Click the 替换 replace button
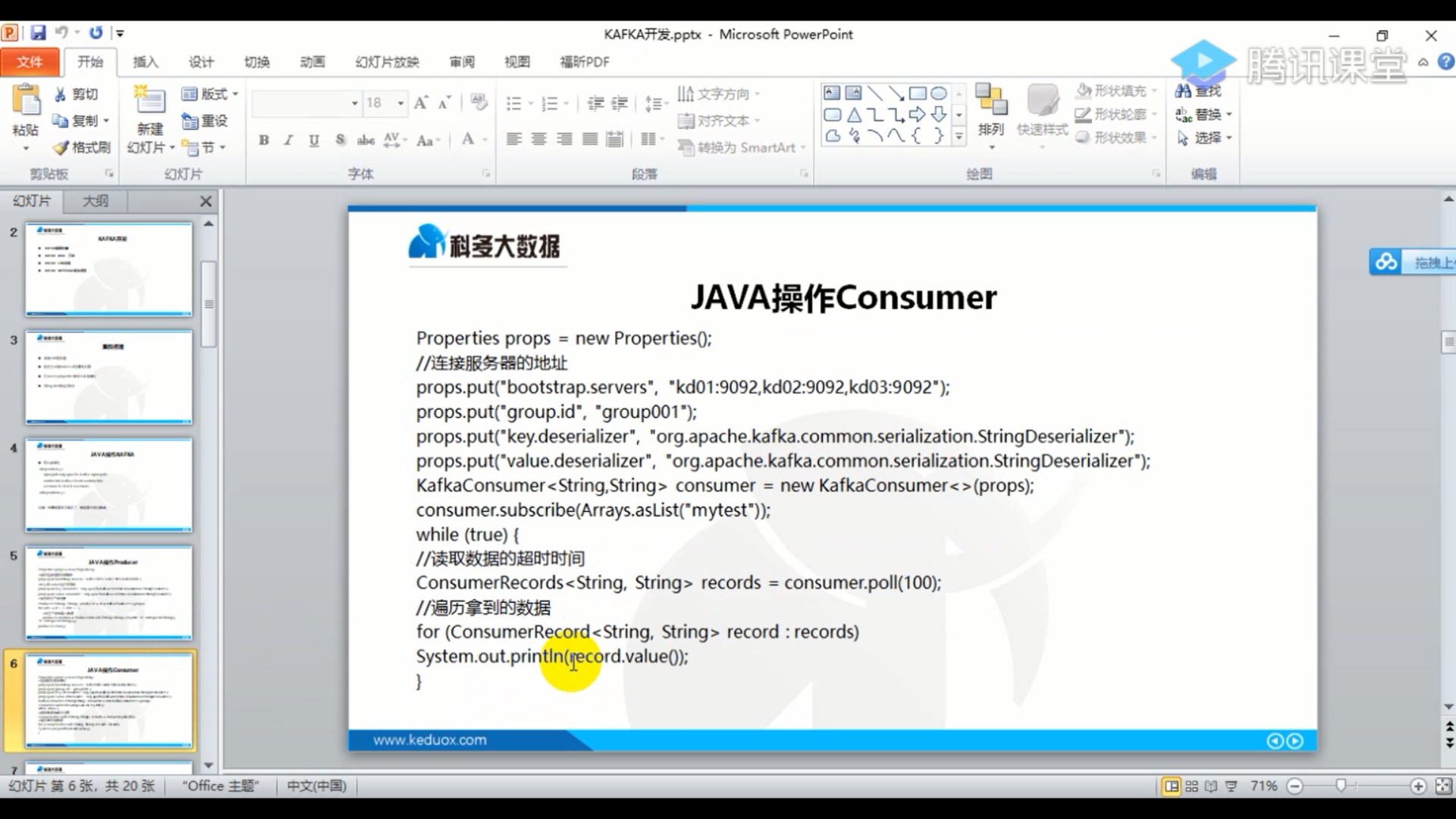Screen dimensions: 1456x819 point(1204,115)
